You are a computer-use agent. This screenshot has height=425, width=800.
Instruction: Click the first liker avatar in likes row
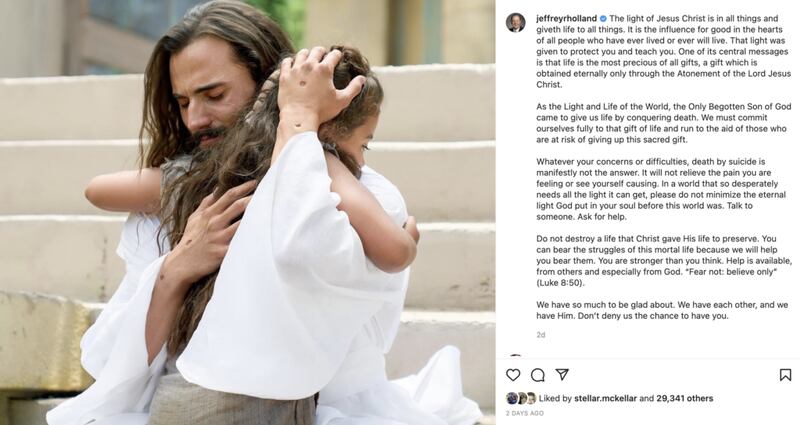(512, 398)
